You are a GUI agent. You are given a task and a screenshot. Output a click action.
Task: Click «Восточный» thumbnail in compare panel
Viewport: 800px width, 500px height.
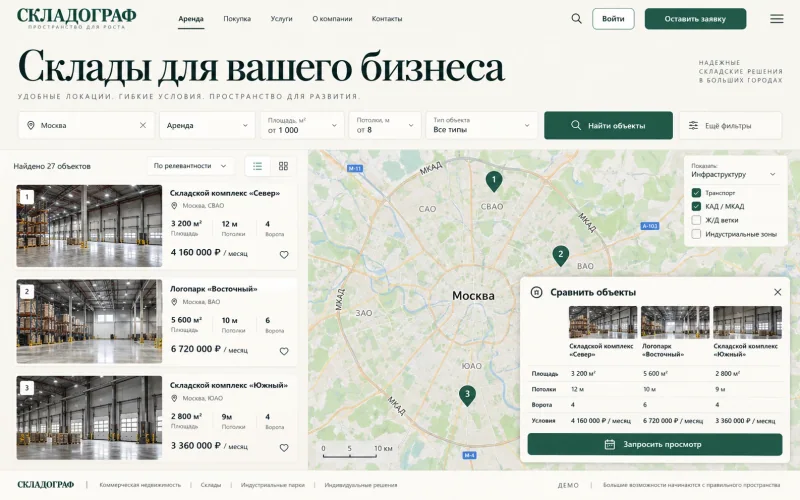tap(675, 322)
